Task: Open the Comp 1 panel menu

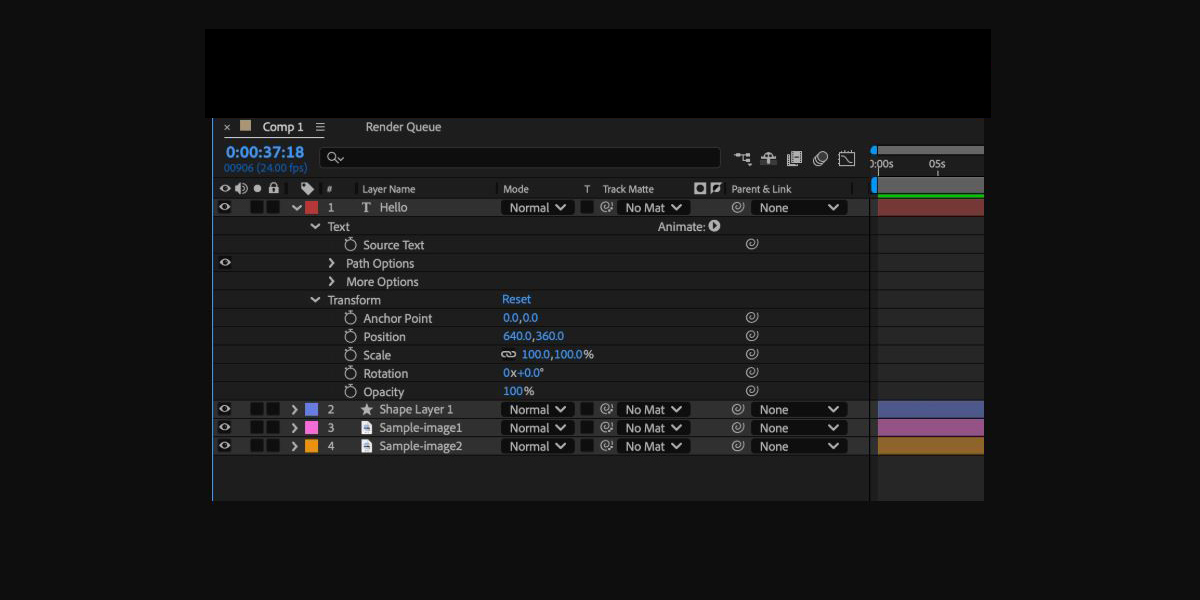Action: (x=320, y=127)
